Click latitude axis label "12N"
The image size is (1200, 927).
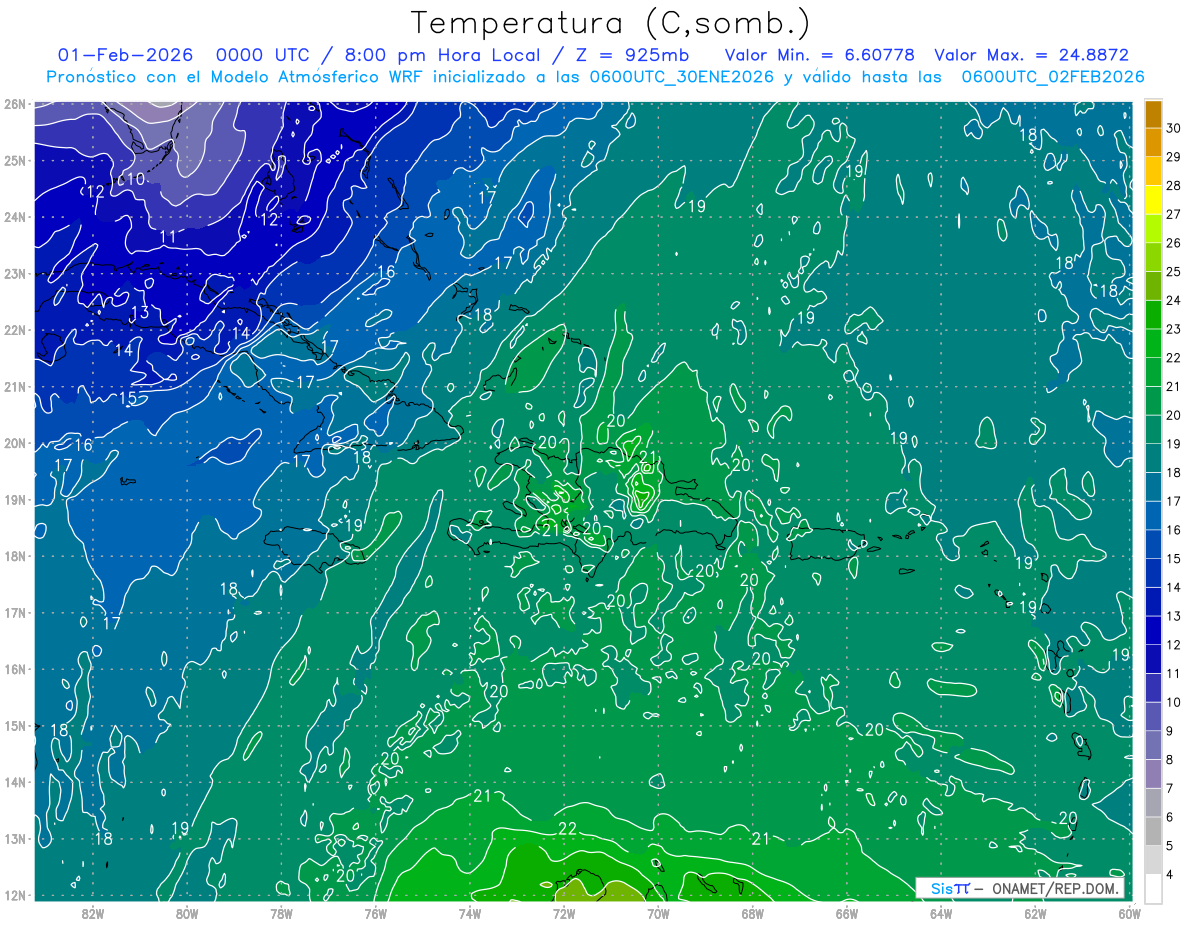coord(15,895)
